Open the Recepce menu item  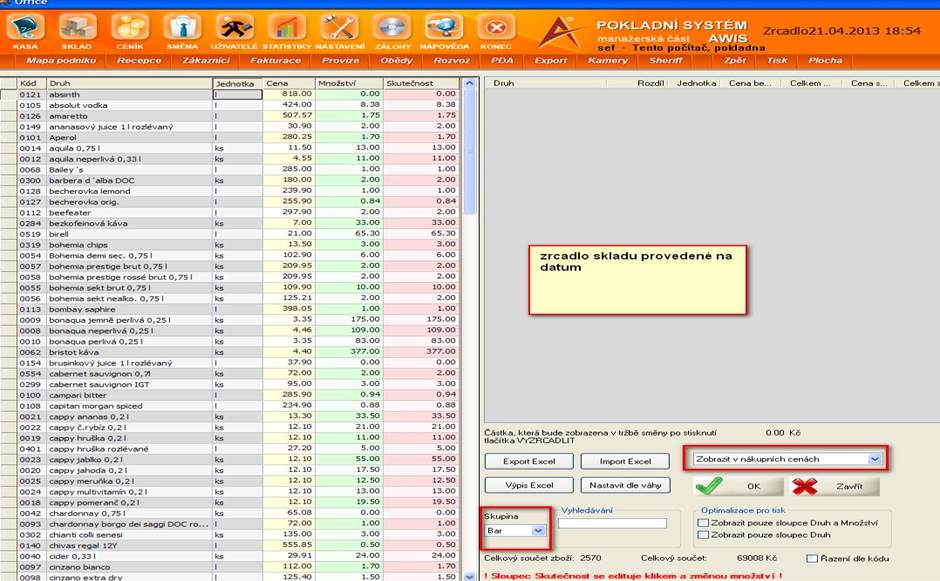coord(139,61)
